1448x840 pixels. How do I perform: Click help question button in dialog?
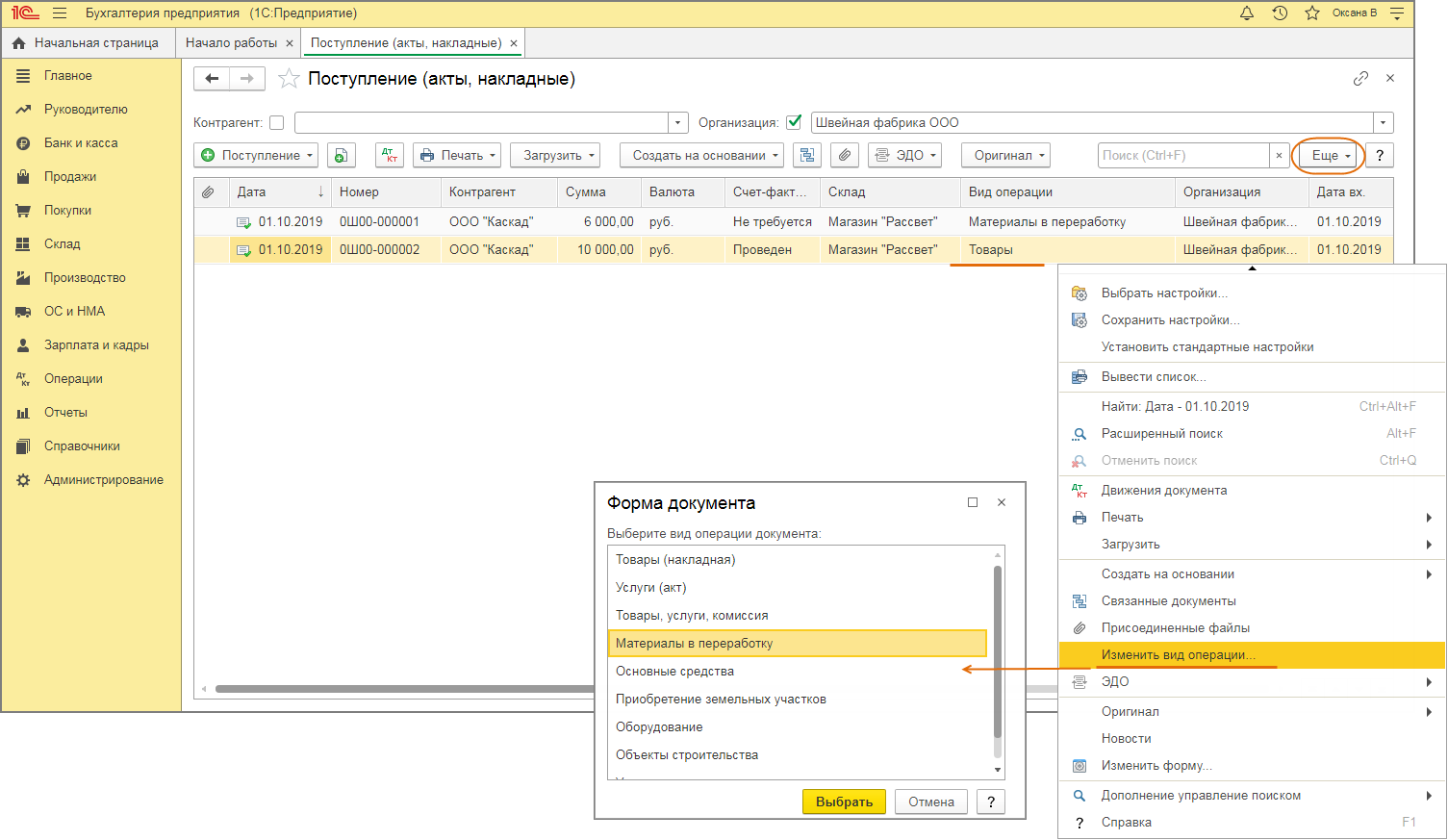click(991, 802)
